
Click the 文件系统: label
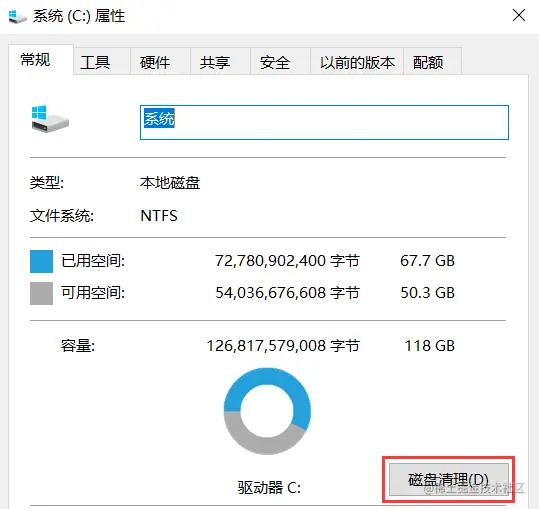(x=62, y=216)
